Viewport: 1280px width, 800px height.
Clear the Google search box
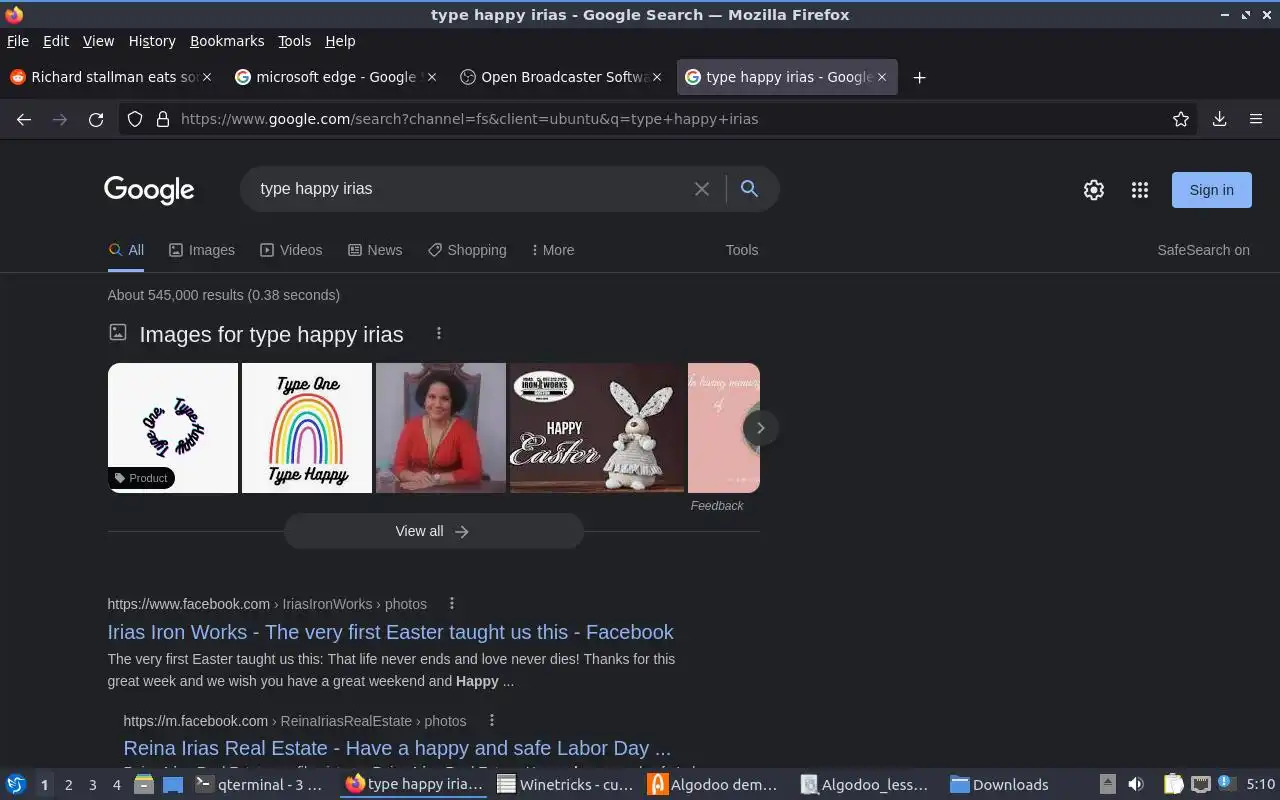(x=702, y=189)
